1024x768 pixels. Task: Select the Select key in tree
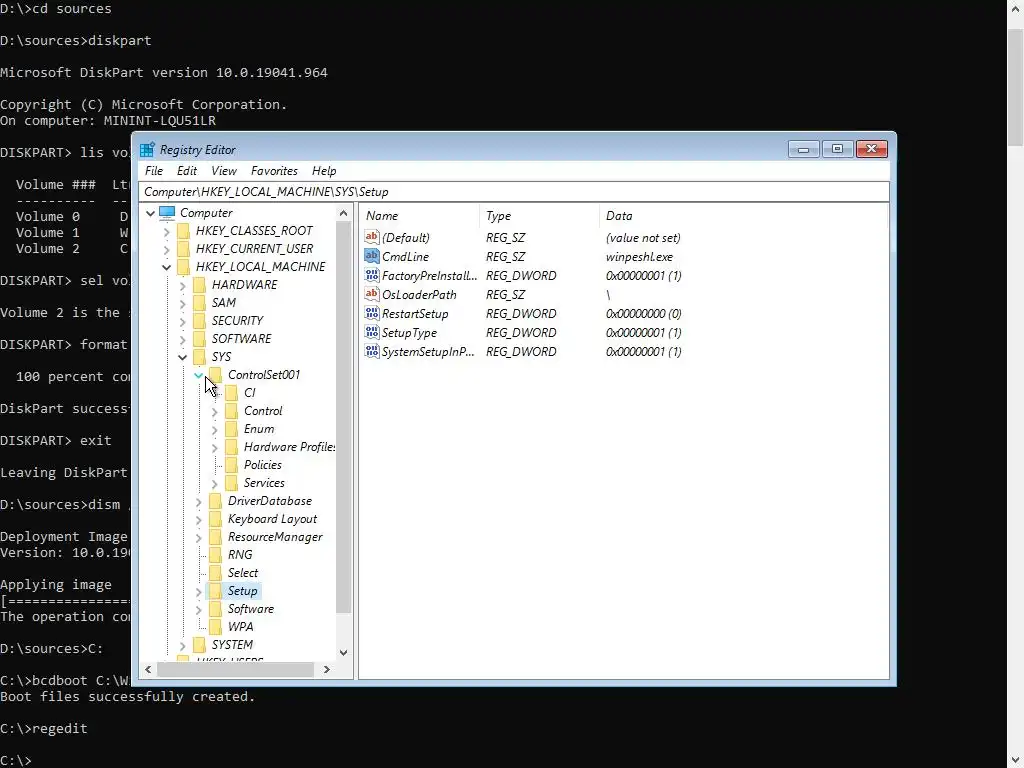click(242, 573)
